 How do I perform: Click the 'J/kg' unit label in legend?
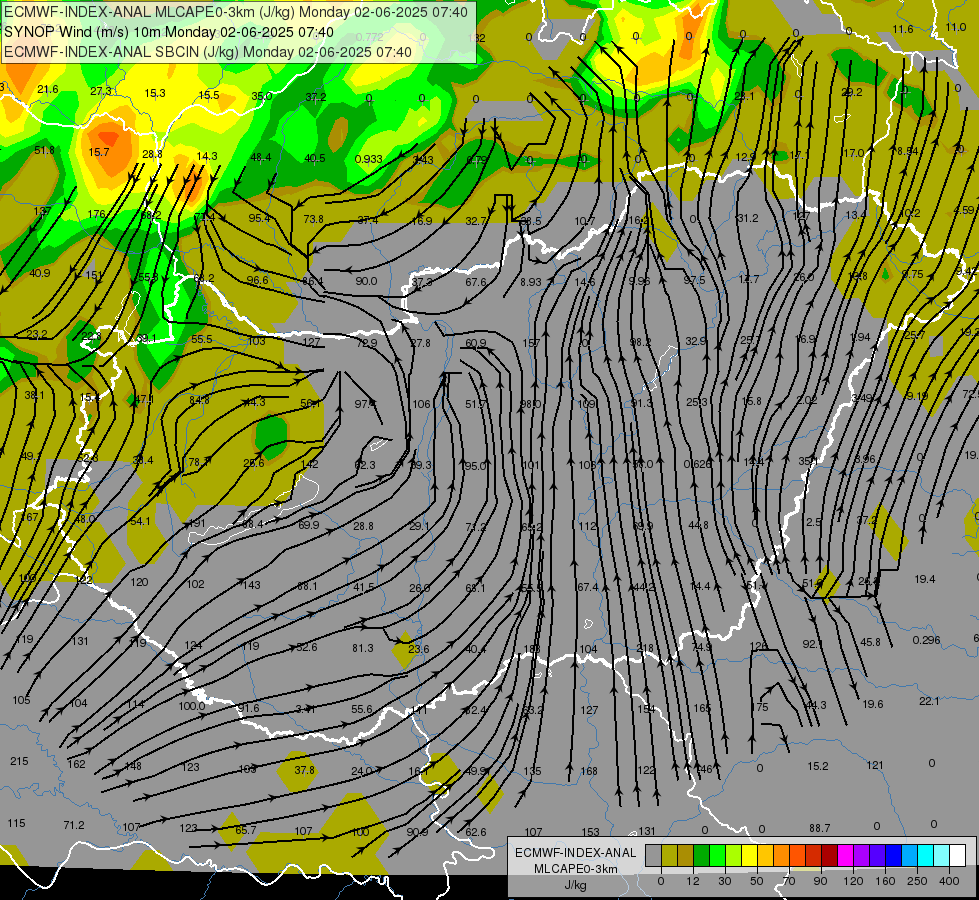(576, 885)
